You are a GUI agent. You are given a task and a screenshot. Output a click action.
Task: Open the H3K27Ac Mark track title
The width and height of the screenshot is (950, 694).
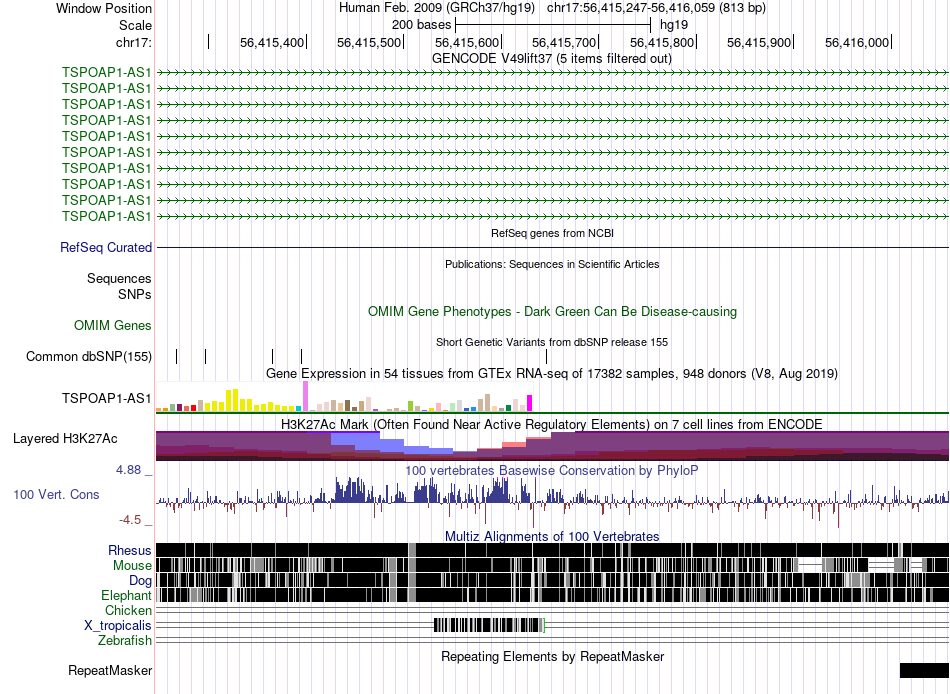click(x=552, y=424)
